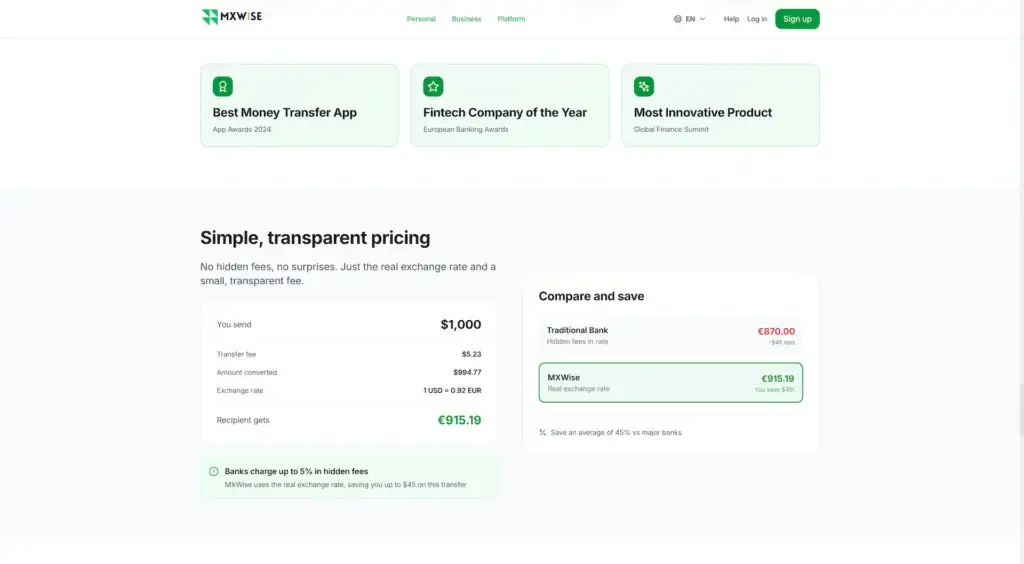Viewport: 1024px width, 564px height.
Task: Click the Global Finance Summit caption
Action: (671, 129)
